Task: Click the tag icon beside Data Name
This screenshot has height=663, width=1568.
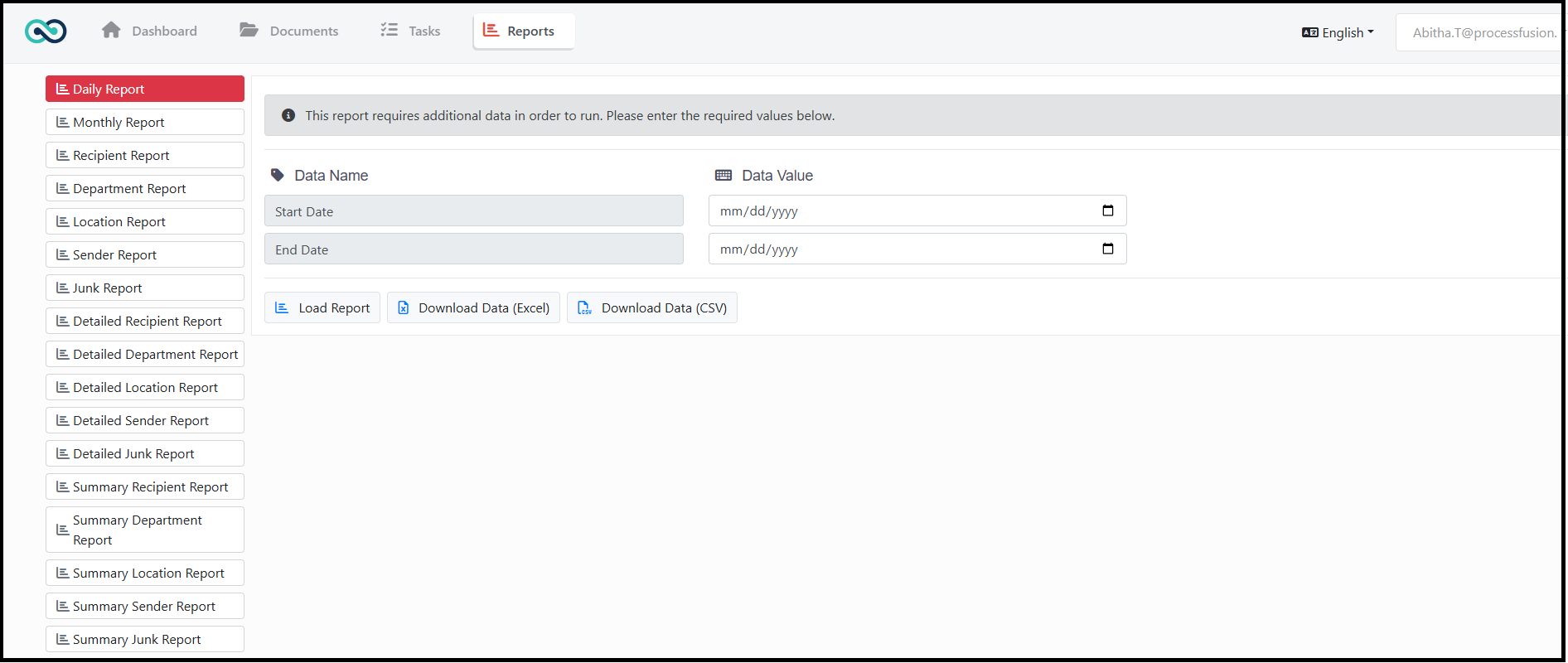Action: point(278,175)
